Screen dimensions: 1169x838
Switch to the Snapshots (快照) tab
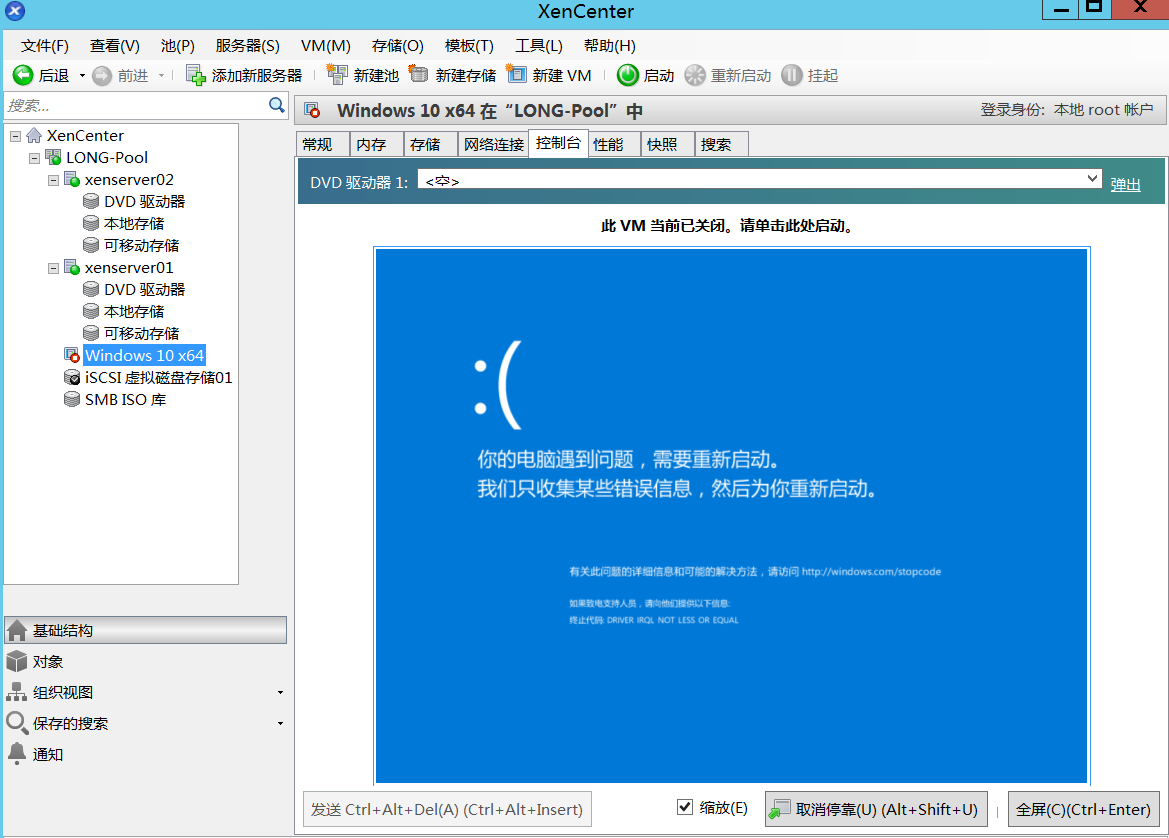click(667, 144)
